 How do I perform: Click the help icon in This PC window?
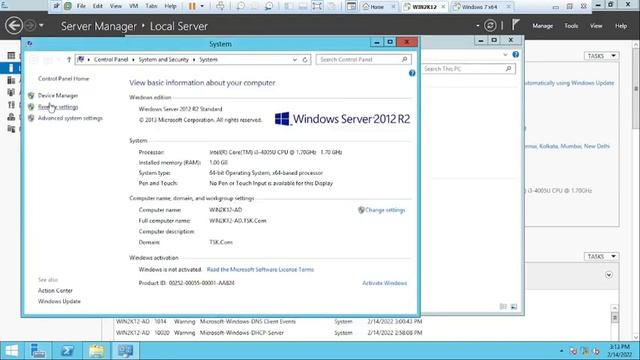click(x=516, y=54)
